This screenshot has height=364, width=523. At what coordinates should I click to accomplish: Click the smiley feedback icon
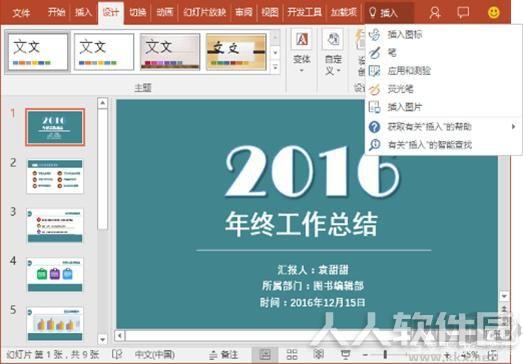coord(494,13)
